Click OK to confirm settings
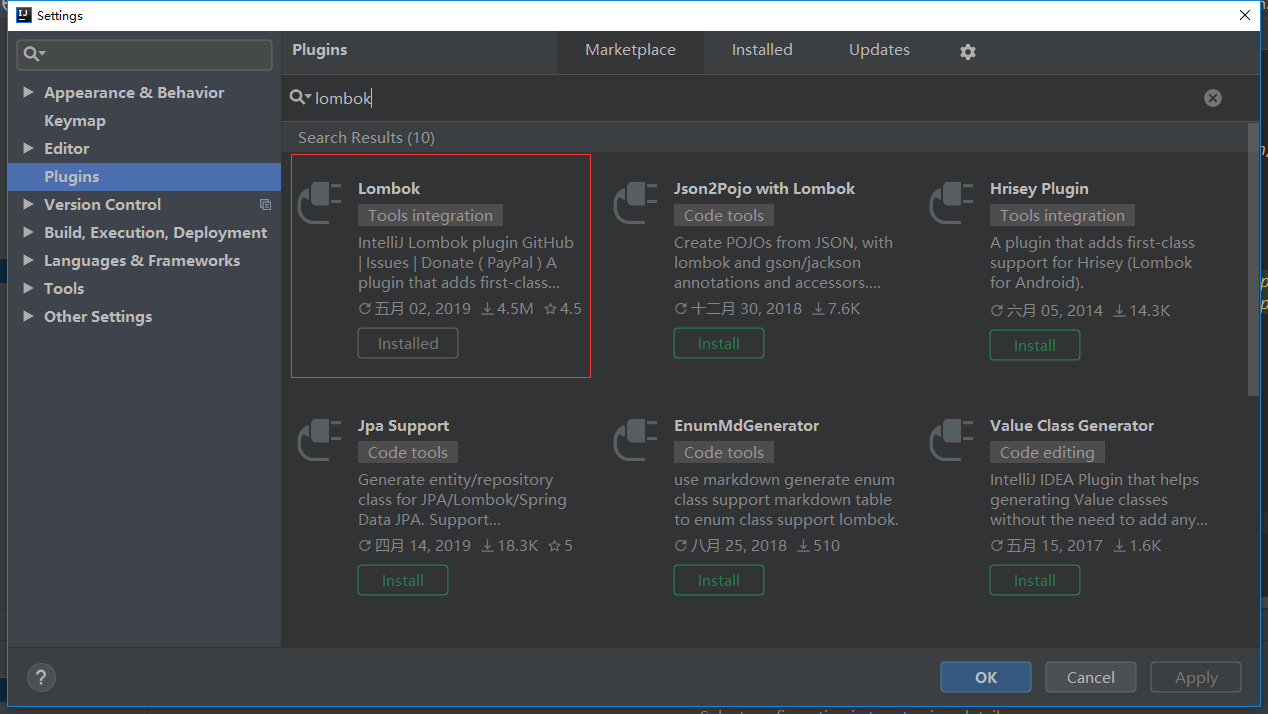Image resolution: width=1268 pixels, height=714 pixels. pyautogui.click(x=986, y=677)
